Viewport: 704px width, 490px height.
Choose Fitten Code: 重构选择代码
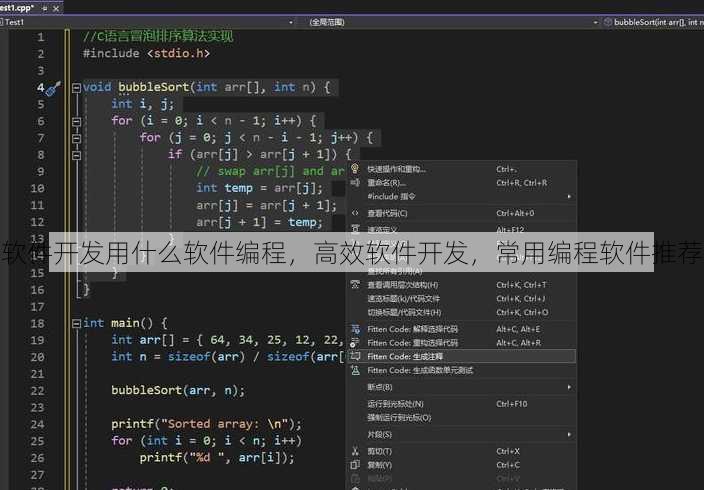tap(462, 343)
